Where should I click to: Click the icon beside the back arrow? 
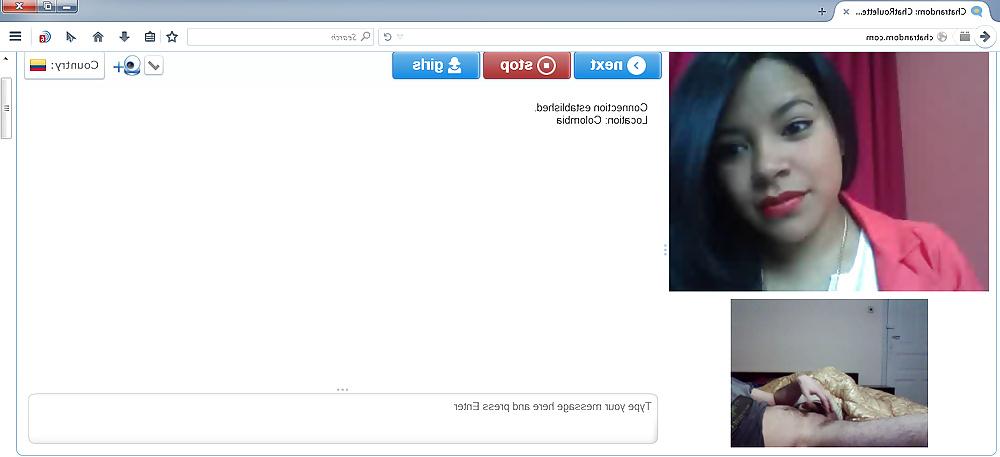click(x=965, y=37)
